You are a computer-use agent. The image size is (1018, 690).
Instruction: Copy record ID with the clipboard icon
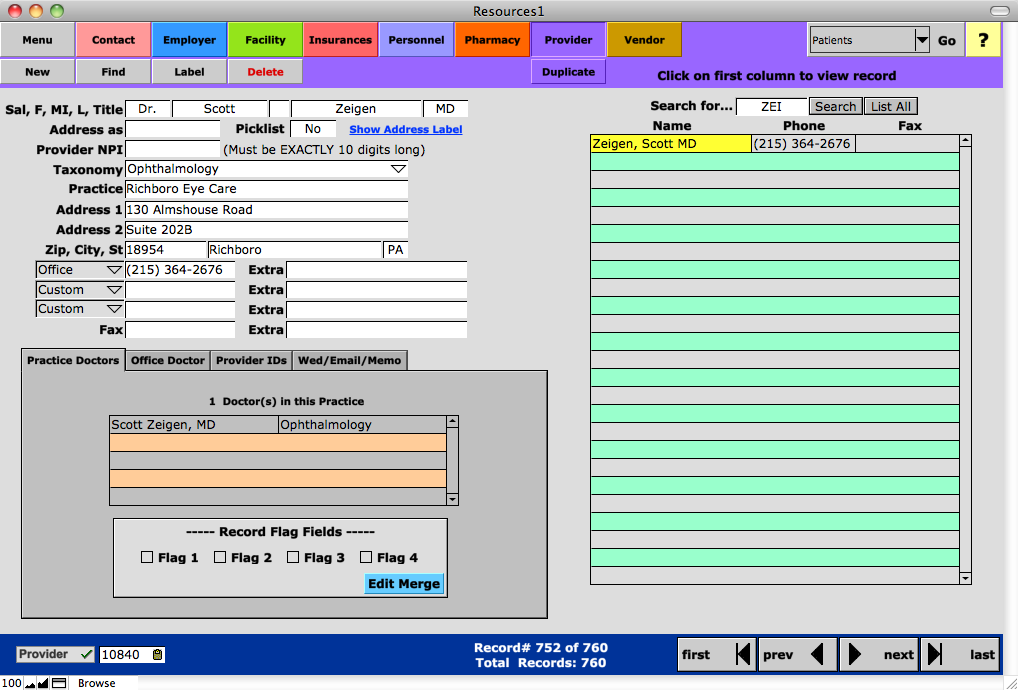tap(157, 654)
